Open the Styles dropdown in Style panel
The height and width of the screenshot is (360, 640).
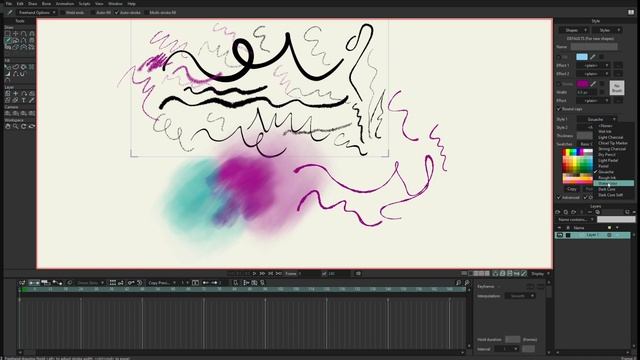pos(607,30)
